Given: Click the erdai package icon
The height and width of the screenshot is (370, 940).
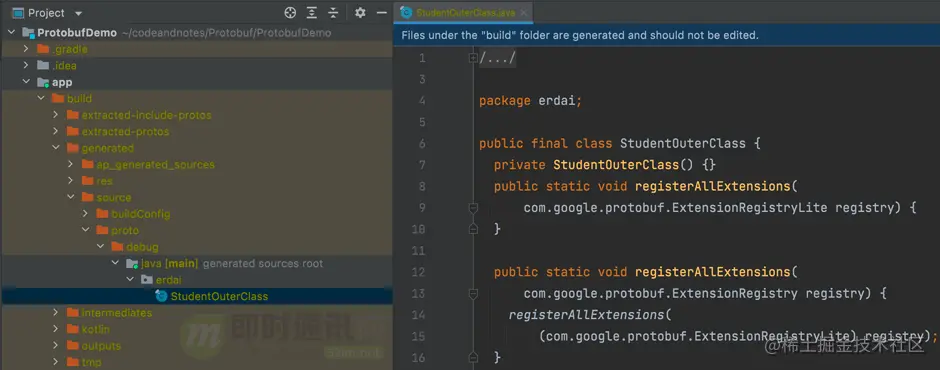Looking at the screenshot, I should [x=147, y=279].
